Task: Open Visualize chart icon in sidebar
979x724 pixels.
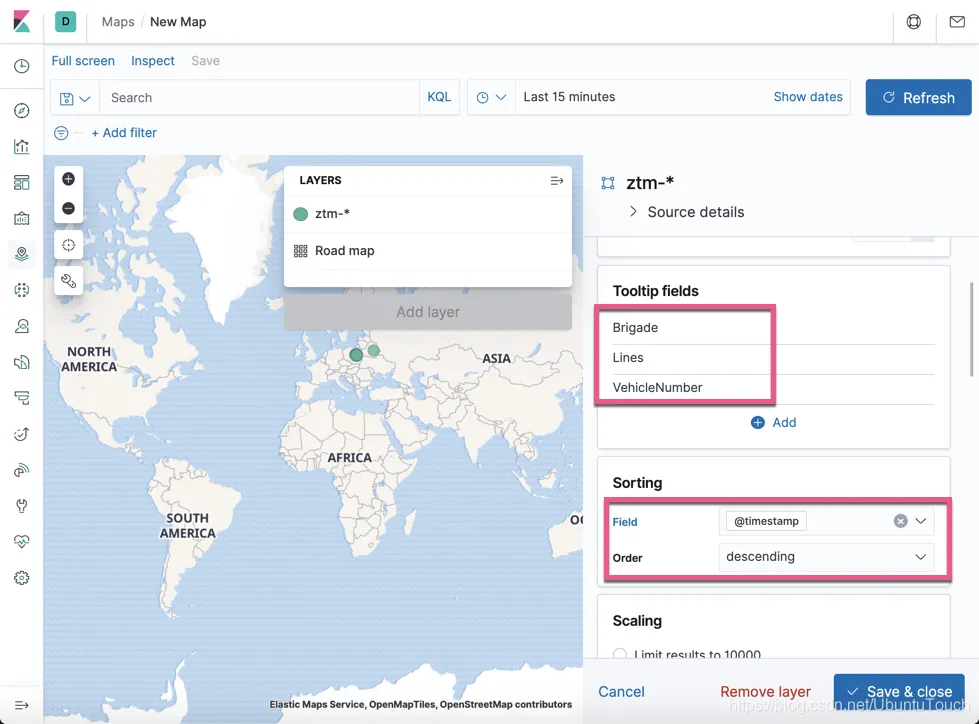Action: [x=22, y=147]
